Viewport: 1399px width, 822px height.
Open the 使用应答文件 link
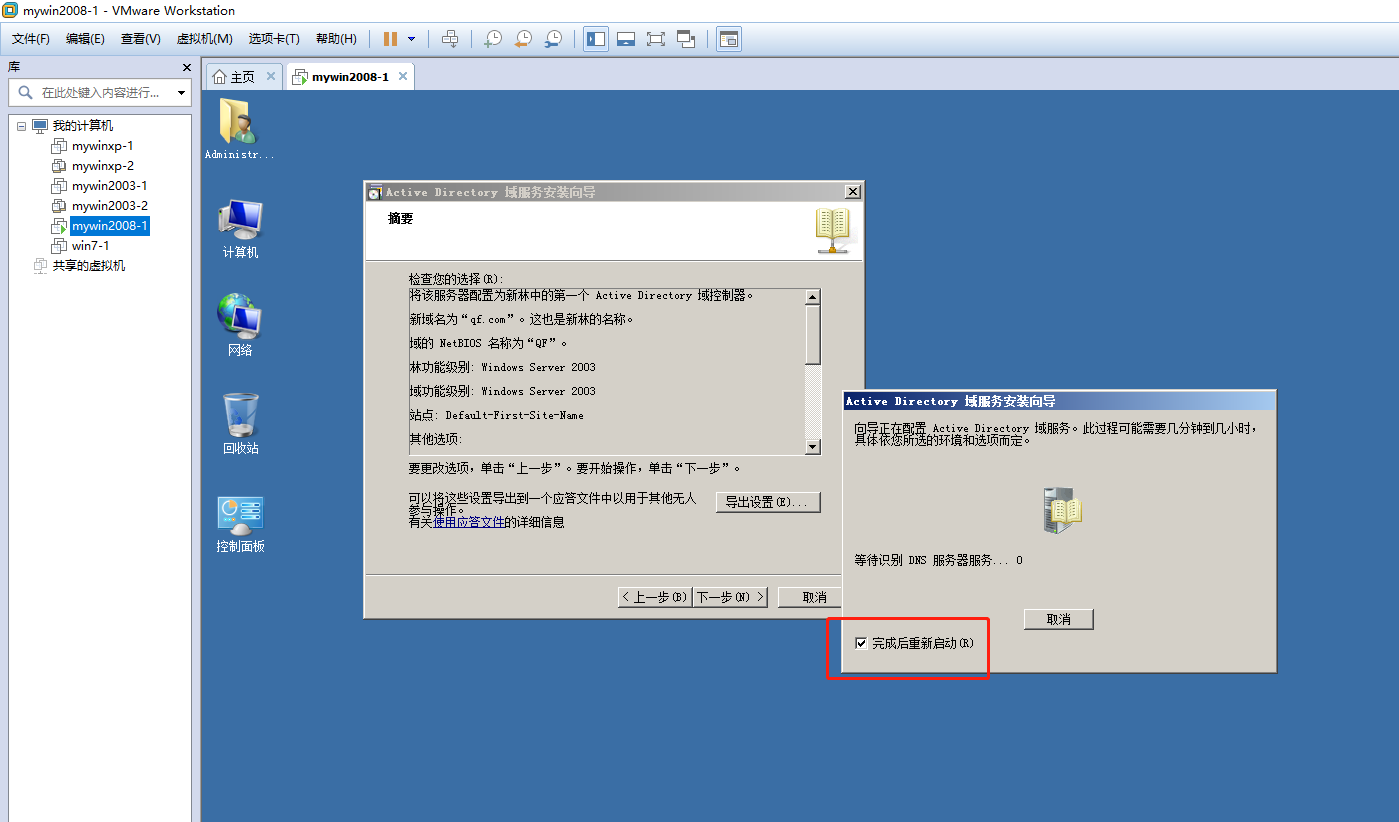pyautogui.click(x=468, y=522)
